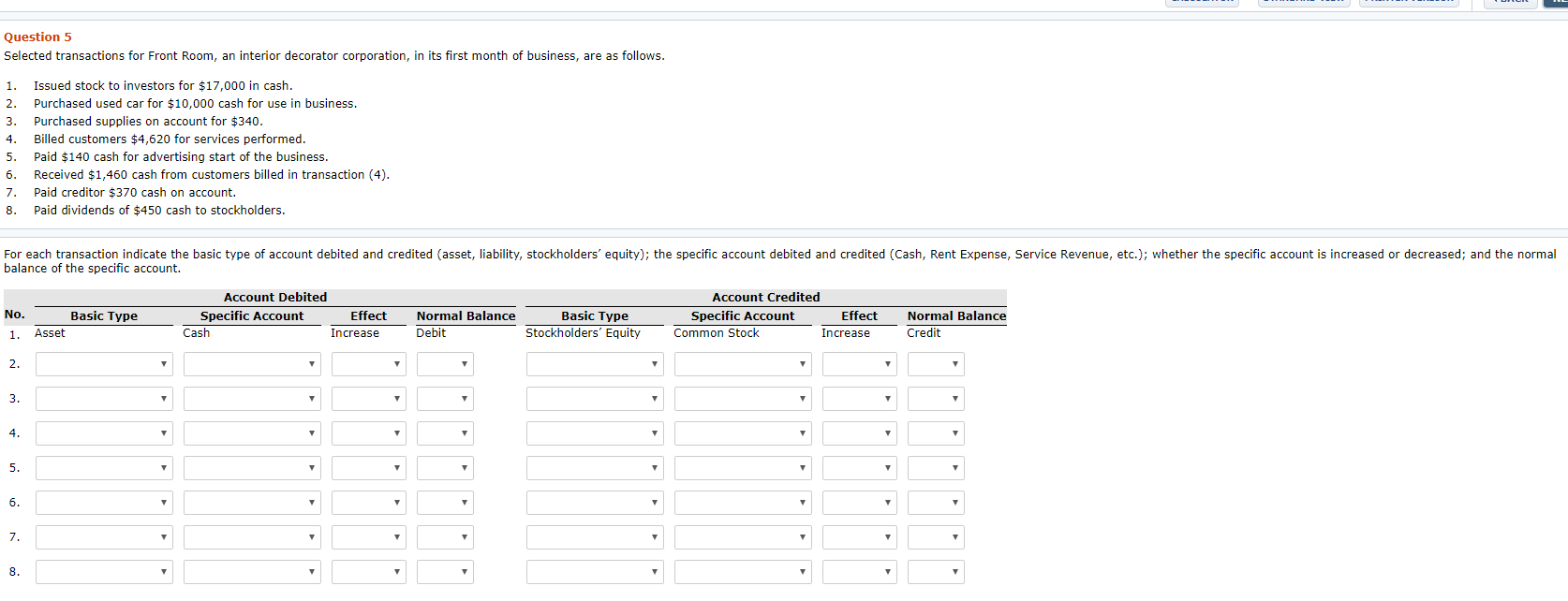1568x601 pixels.
Task: Open row 7 debited Specific Account dropdown
Action: click(252, 537)
